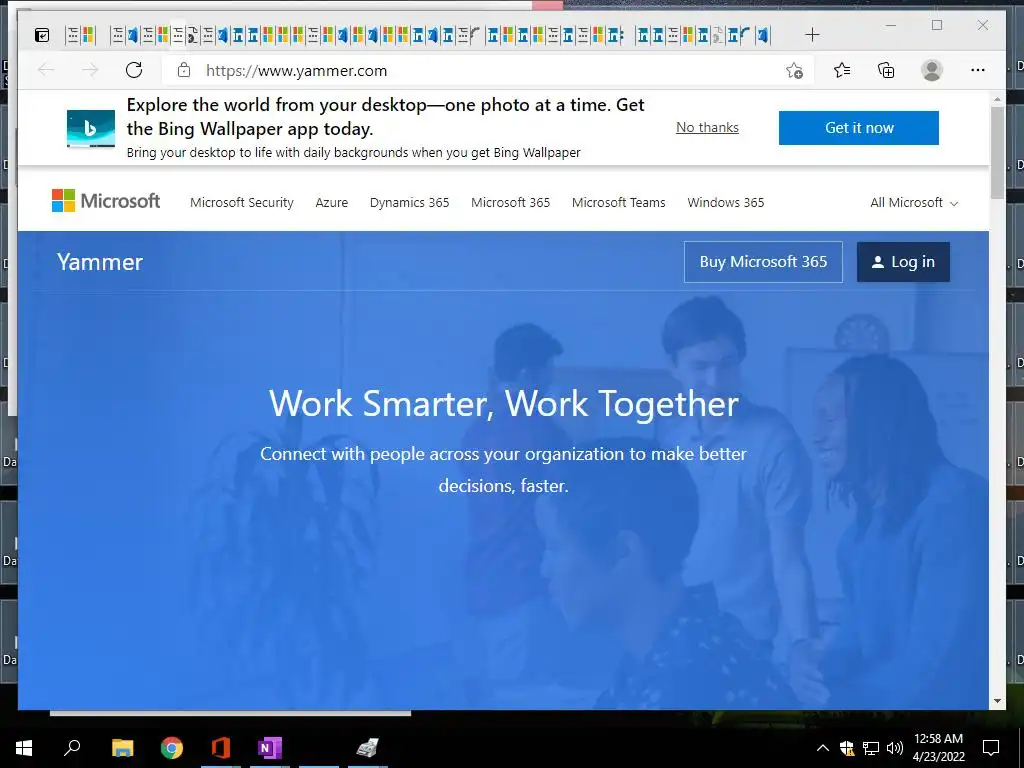Refresh the Yammer page
The image size is (1024, 768).
[x=134, y=70]
